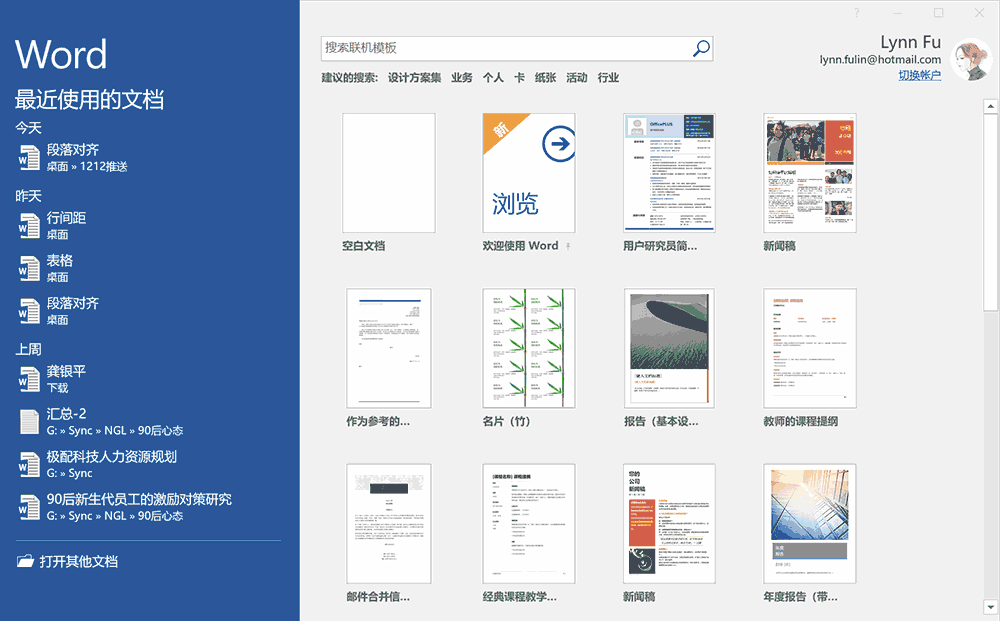
Task: Click the help question mark icon
Action: click(x=857, y=13)
